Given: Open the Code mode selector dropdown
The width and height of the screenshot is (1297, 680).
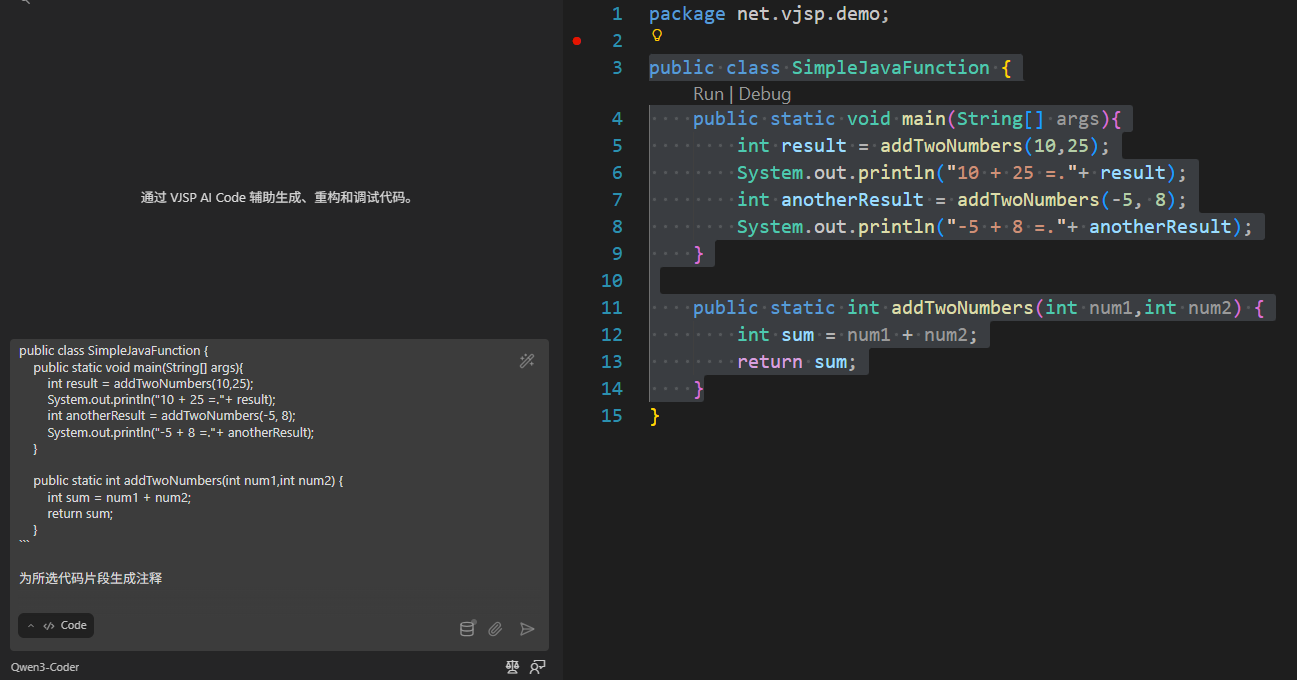Looking at the screenshot, I should (57, 626).
